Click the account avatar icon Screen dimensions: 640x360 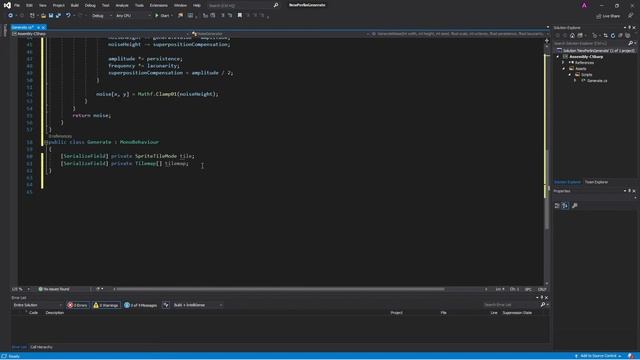(584, 5)
